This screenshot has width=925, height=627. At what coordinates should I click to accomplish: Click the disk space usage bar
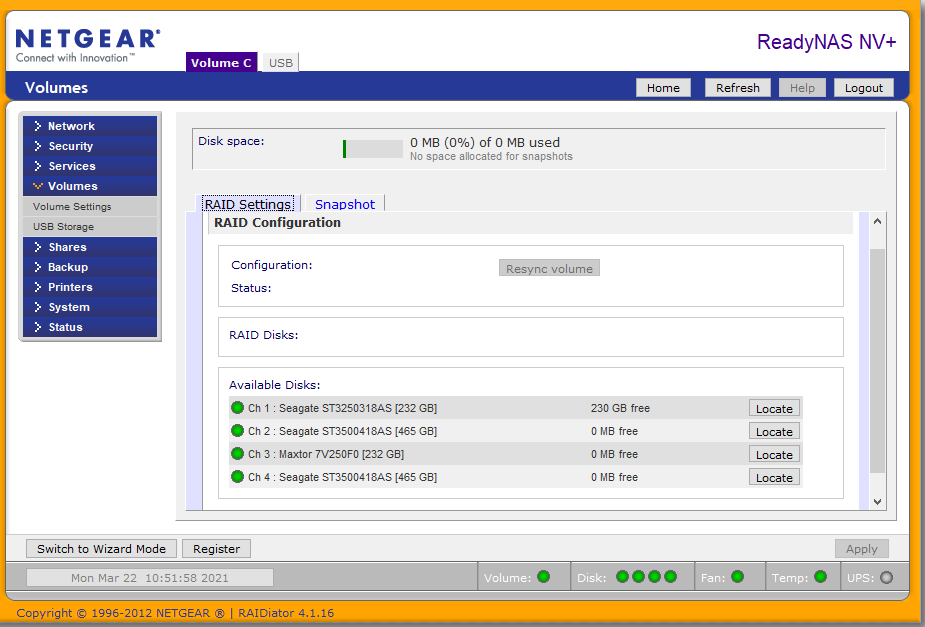(373, 149)
